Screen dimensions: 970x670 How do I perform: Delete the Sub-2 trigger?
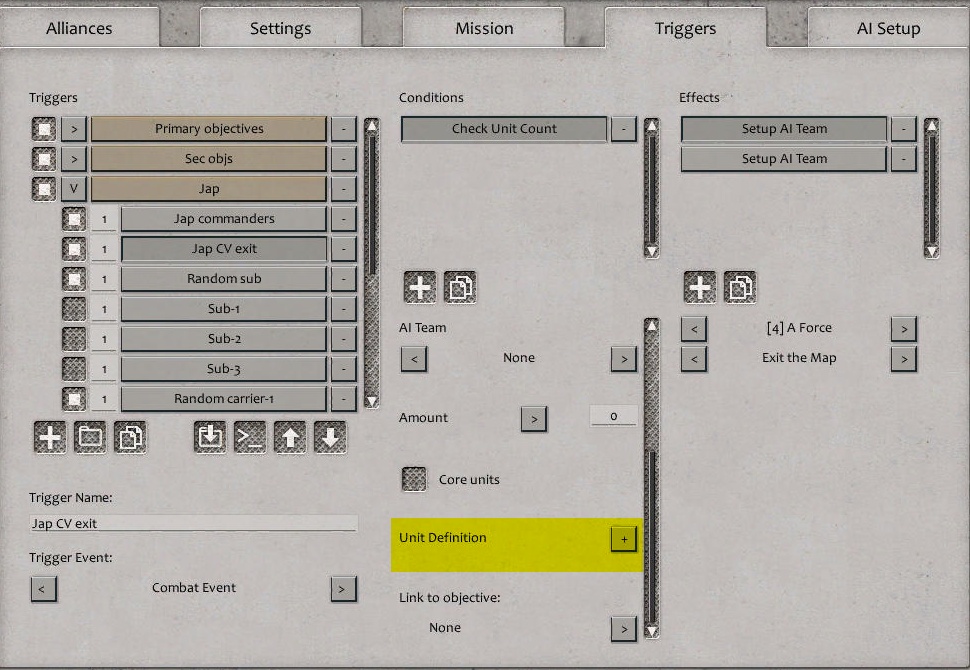click(x=343, y=339)
